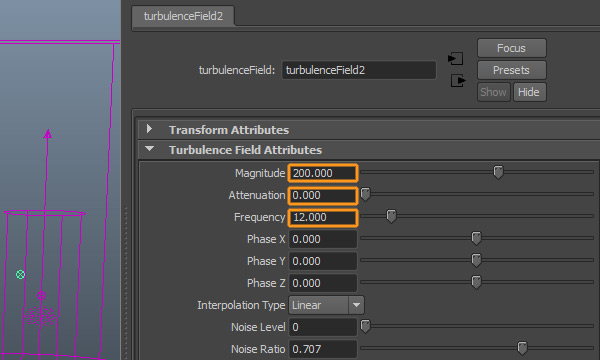Click the Attenuation value field
The image size is (600, 360).
point(323,195)
